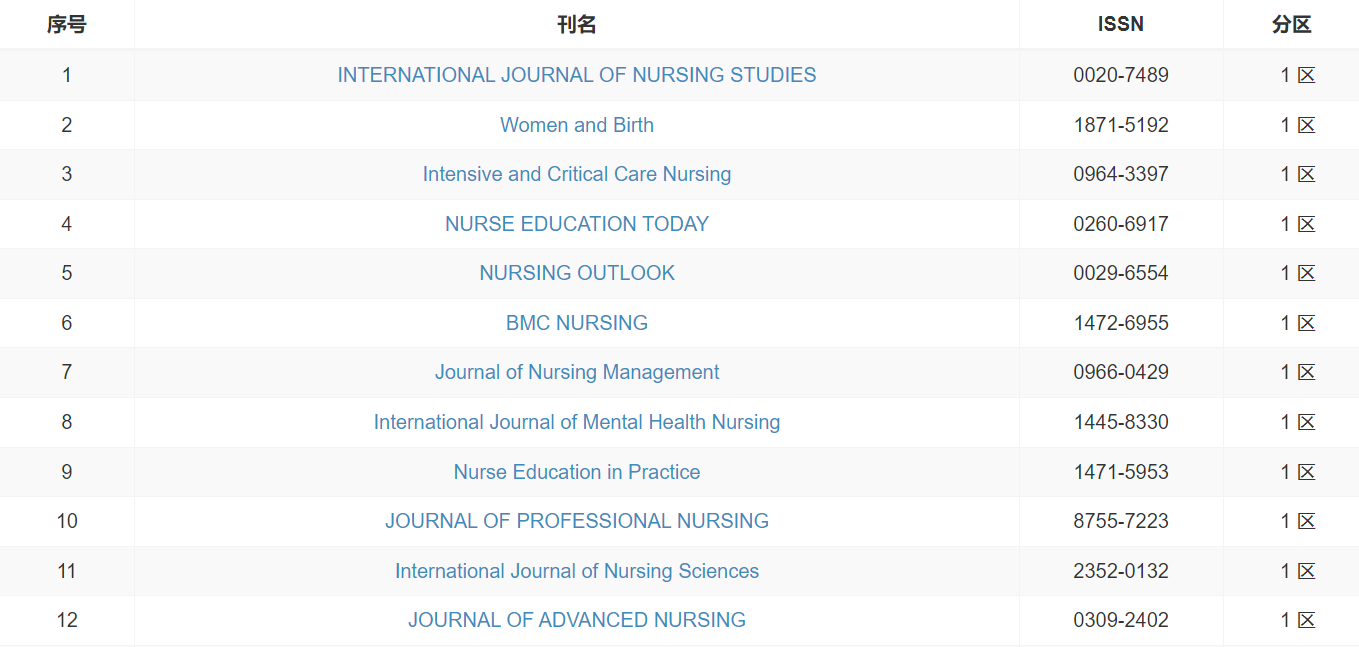This screenshot has width=1359, height=647.
Task: Select International Journal of Nursing Sciences
Action: pyautogui.click(x=577, y=571)
